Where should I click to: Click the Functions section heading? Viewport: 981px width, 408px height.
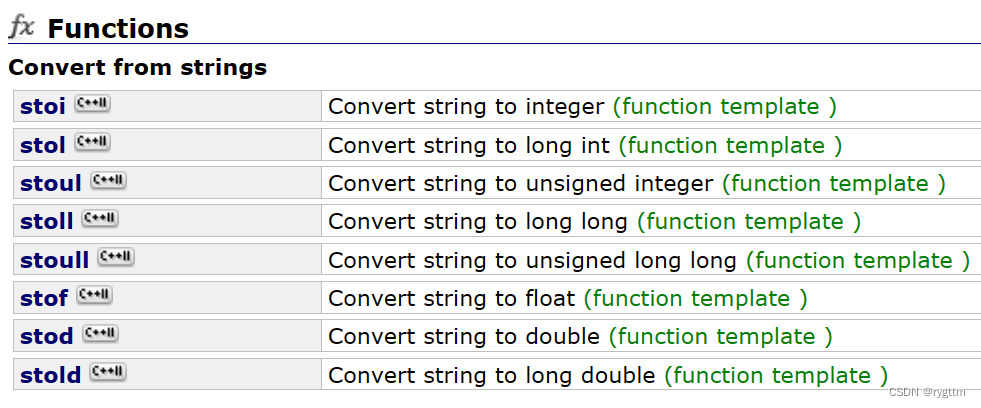pyautogui.click(x=118, y=29)
